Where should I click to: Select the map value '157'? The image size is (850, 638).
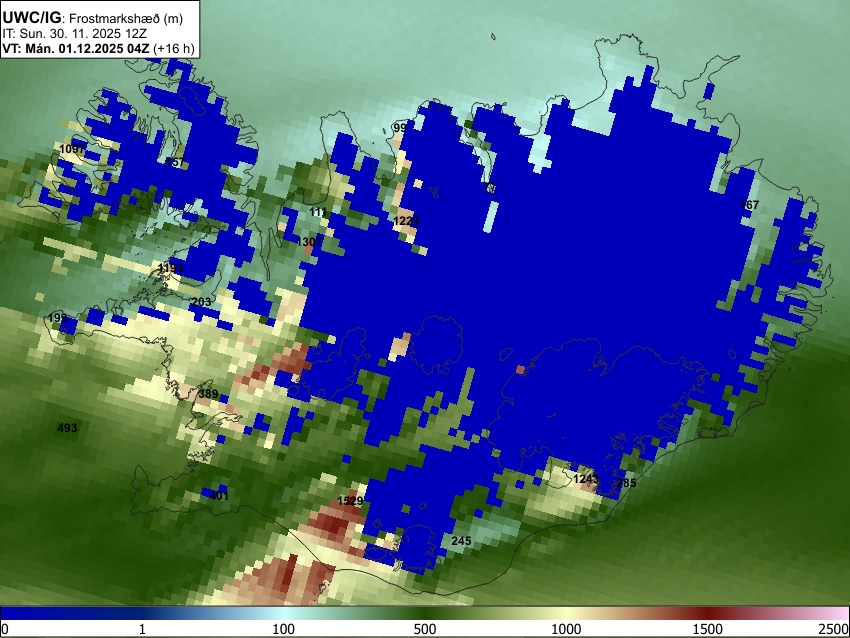click(175, 162)
